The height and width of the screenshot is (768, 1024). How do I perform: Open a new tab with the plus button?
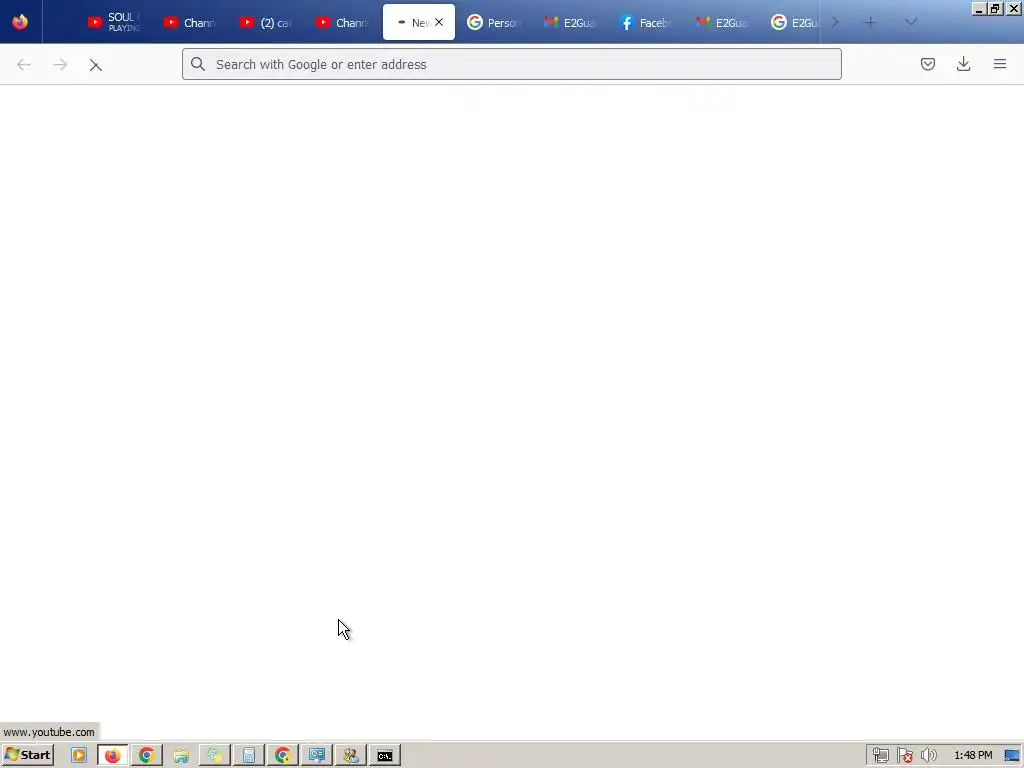coord(870,22)
